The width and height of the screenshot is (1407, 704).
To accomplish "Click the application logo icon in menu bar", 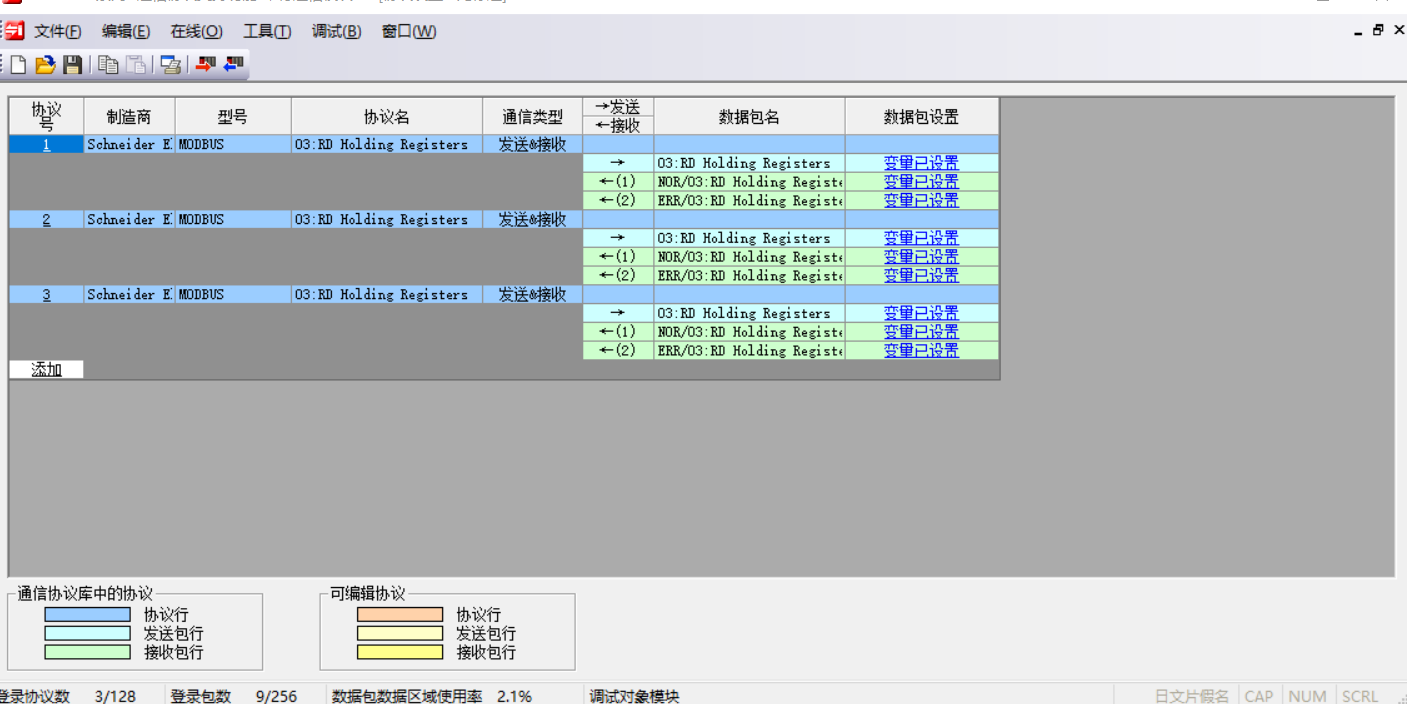I will [x=13, y=31].
